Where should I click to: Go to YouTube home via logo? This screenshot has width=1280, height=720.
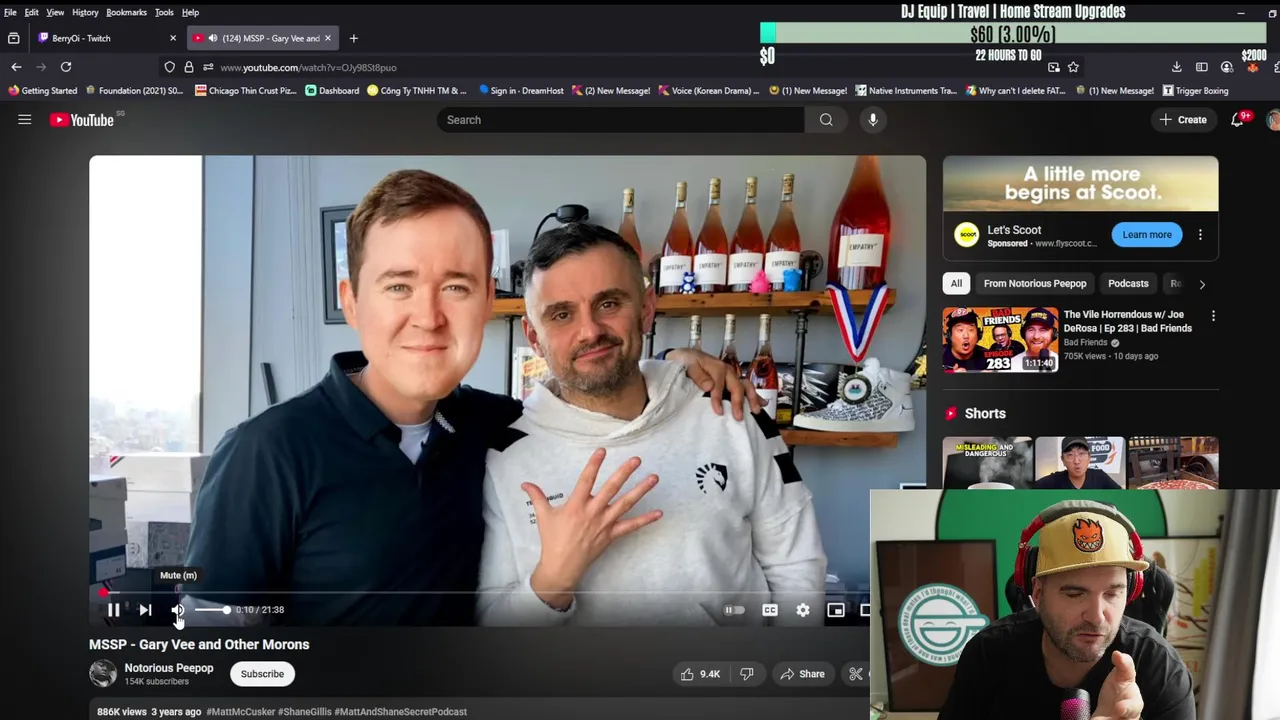click(x=84, y=120)
